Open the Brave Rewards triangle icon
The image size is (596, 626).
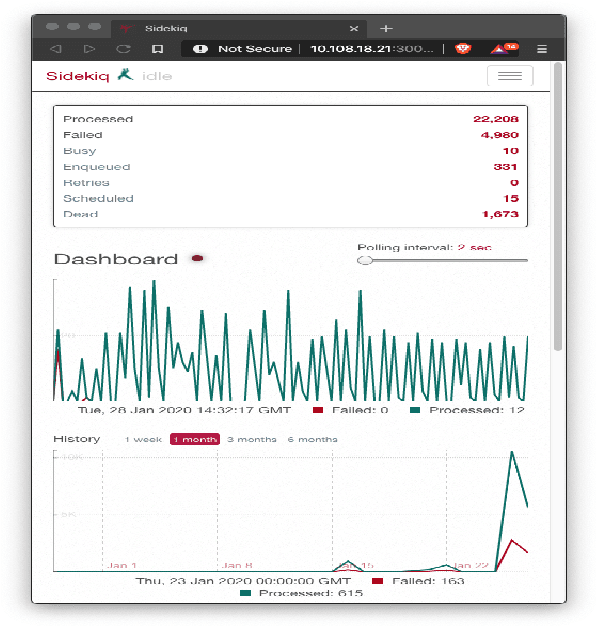point(499,49)
